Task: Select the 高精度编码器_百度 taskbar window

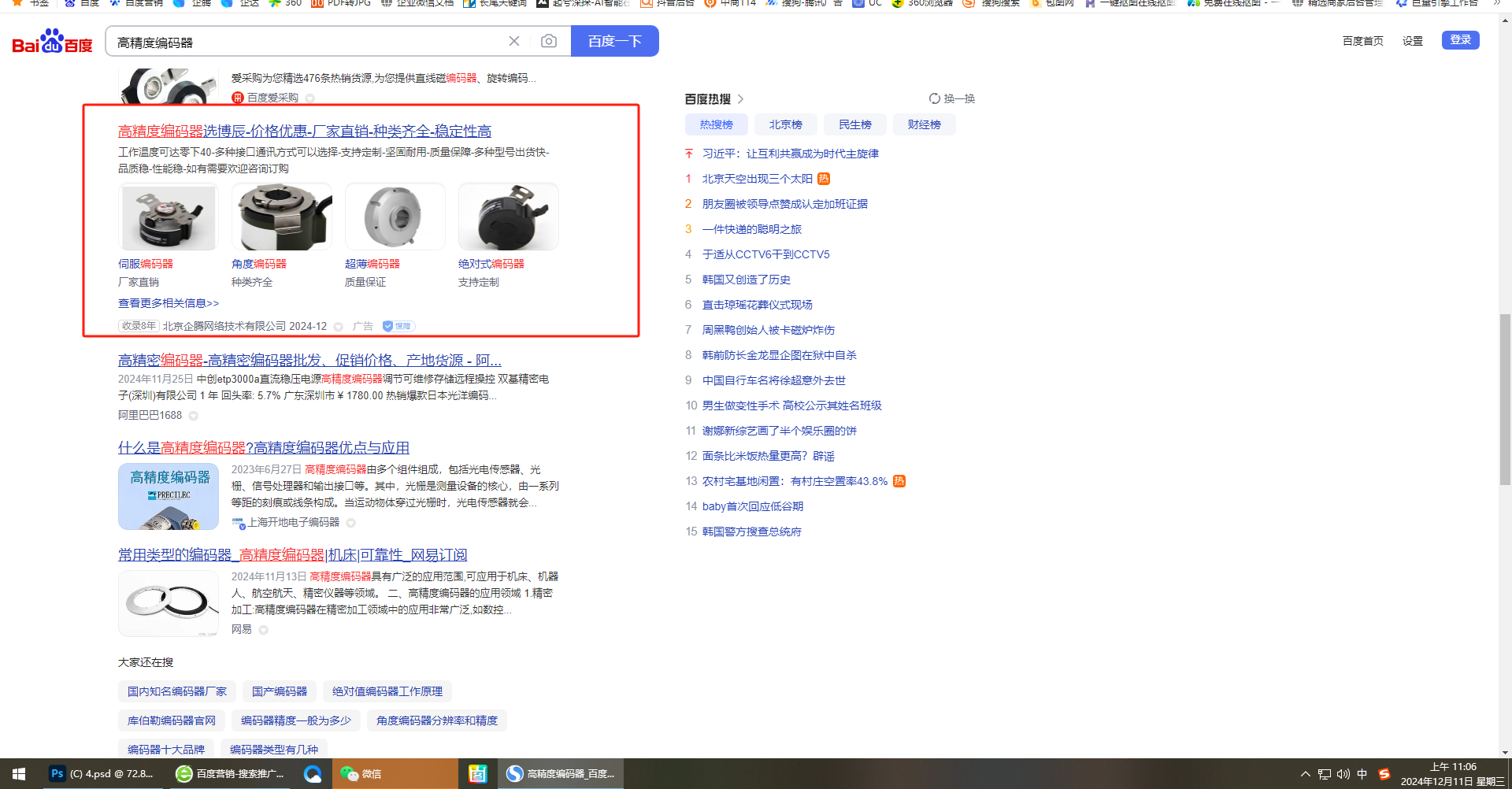Action: point(561,774)
